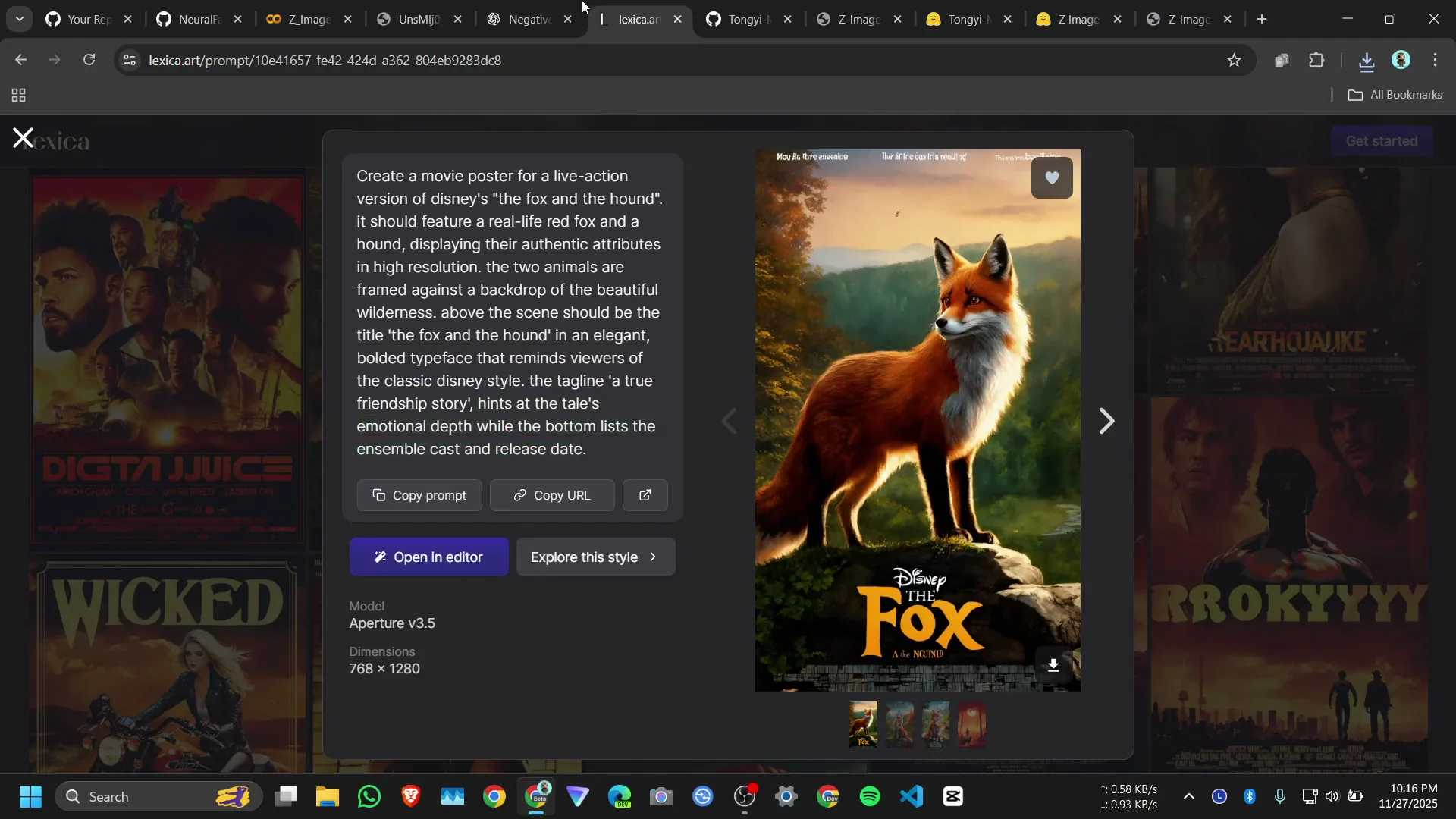The width and height of the screenshot is (1456, 819).
Task: Select the fourth red poster thumbnail
Action: pyautogui.click(x=971, y=724)
